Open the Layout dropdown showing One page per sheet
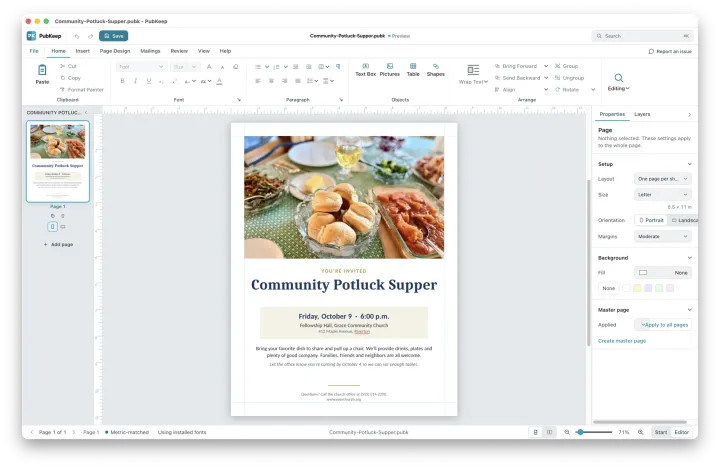This screenshot has width=720, height=468. tap(663, 179)
